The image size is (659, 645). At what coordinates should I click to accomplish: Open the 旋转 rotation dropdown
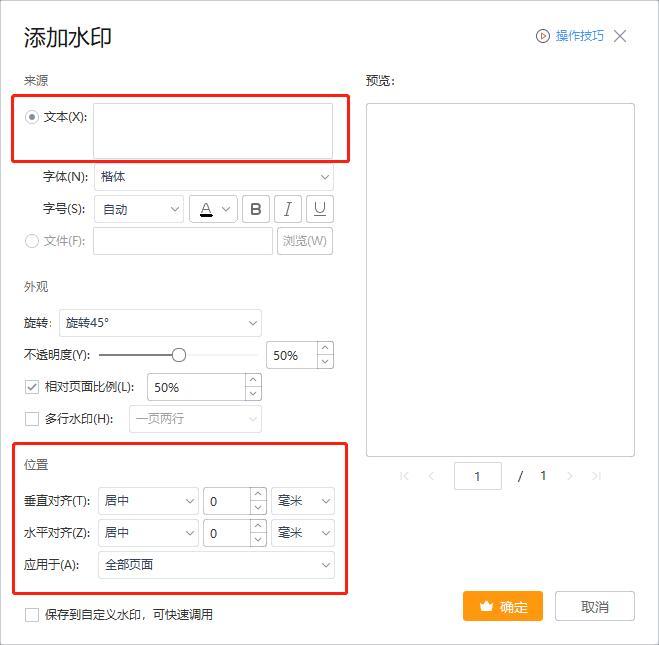(160, 323)
